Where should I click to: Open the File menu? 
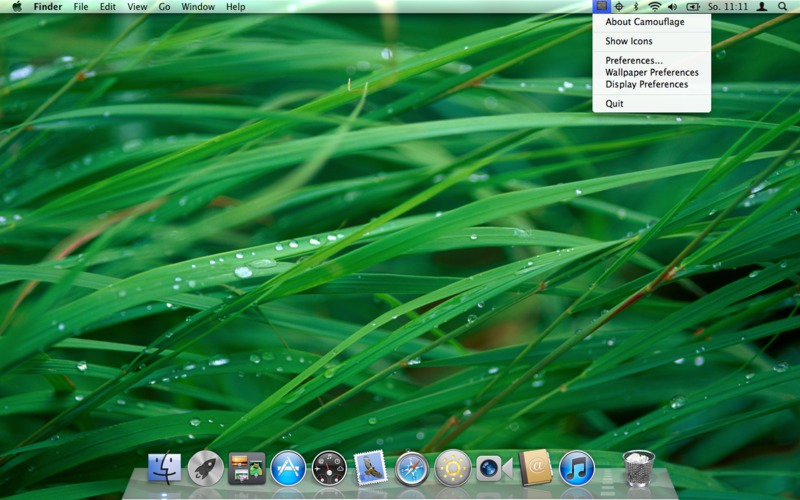coord(81,7)
